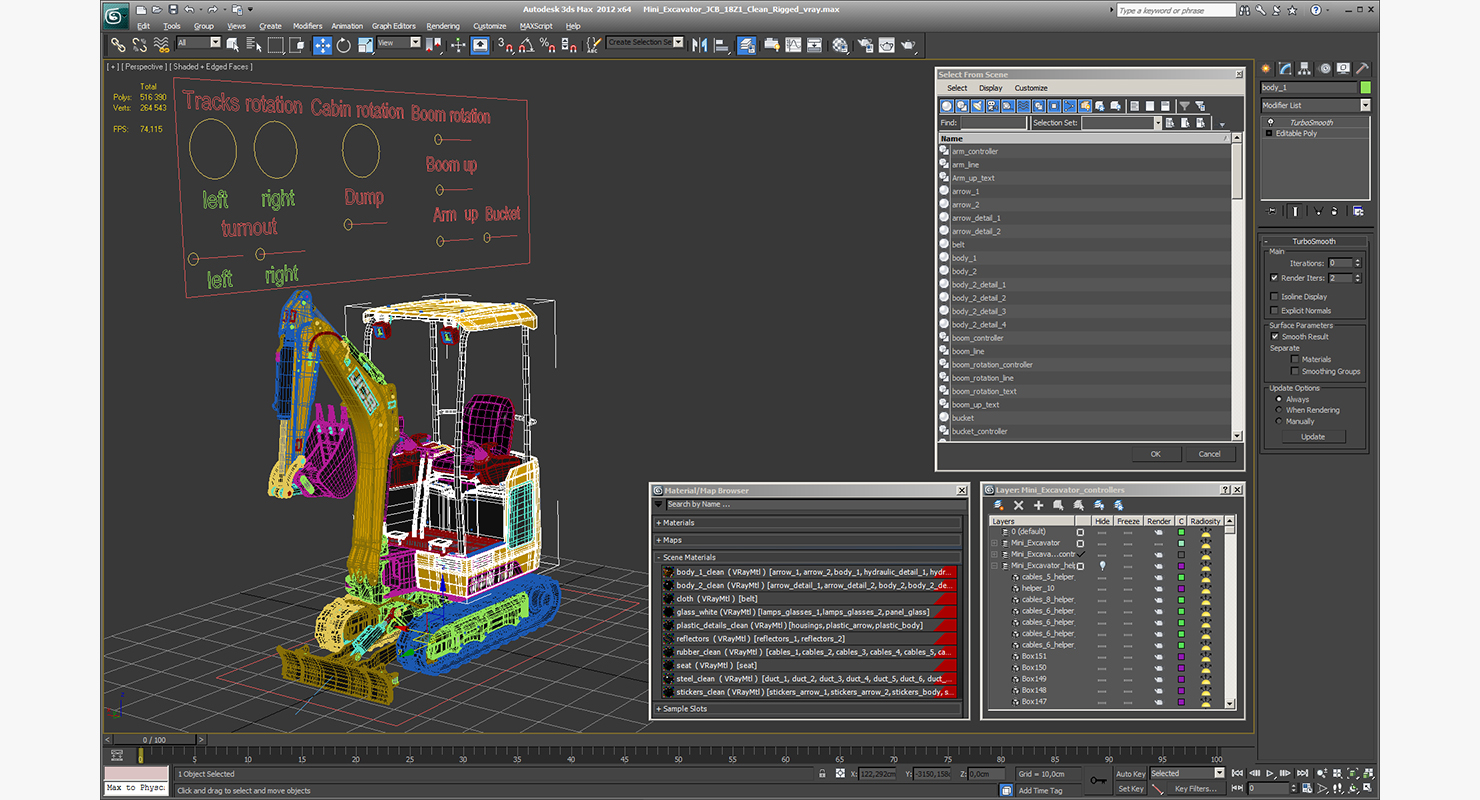Screen dimensions: 1480x800
Task: Expand the Materials rollout in Material Browser
Action: coord(808,523)
